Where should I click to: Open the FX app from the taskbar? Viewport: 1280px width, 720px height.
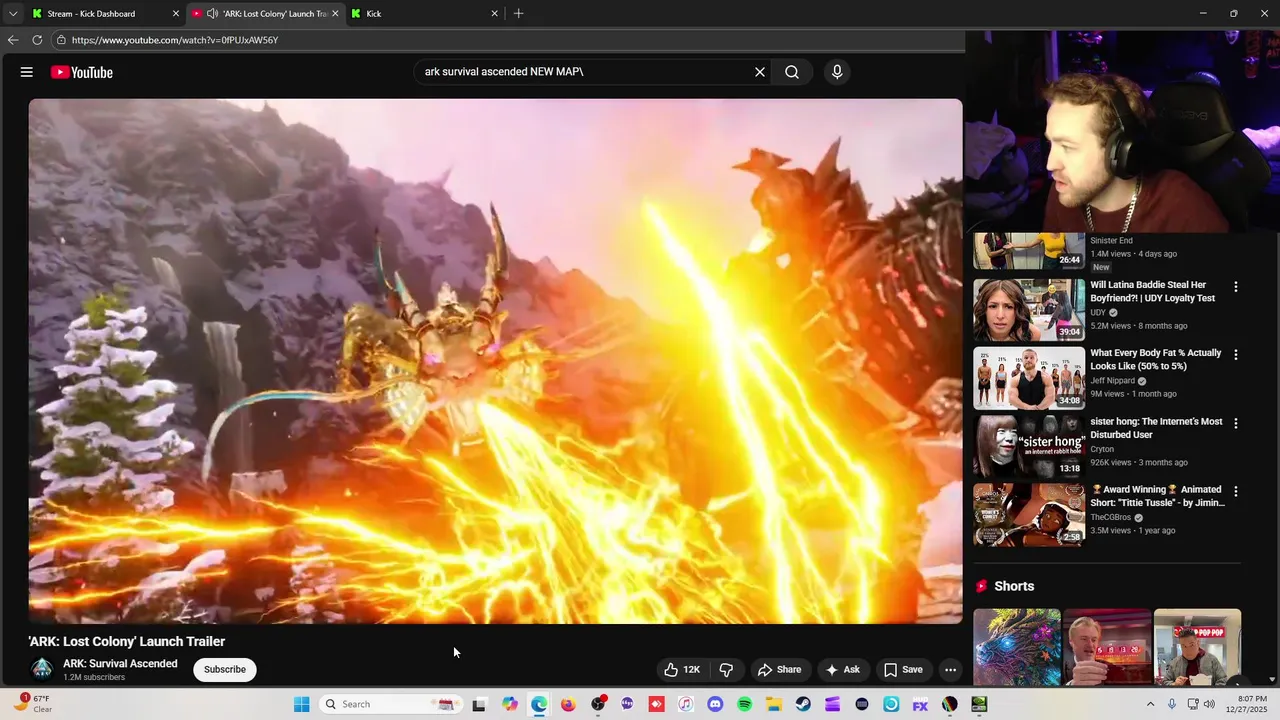click(x=920, y=704)
